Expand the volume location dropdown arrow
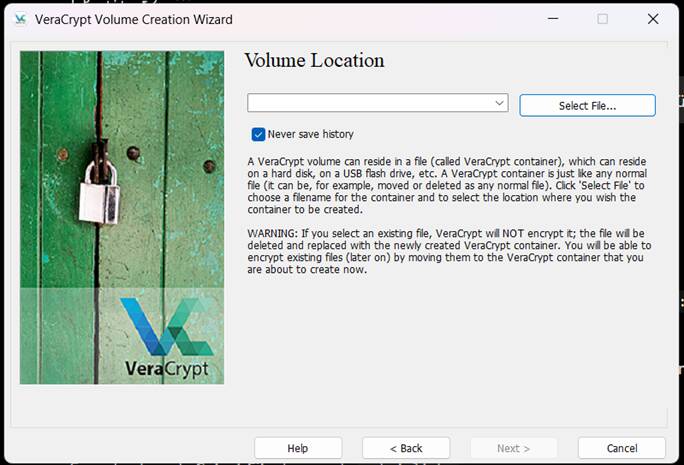This screenshot has width=684, height=465. pos(499,103)
